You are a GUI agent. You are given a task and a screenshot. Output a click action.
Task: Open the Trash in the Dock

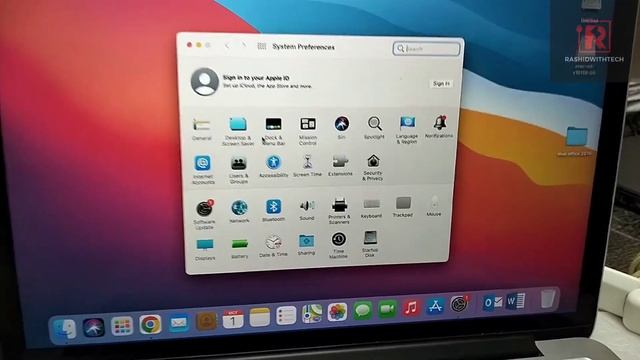tap(547, 298)
